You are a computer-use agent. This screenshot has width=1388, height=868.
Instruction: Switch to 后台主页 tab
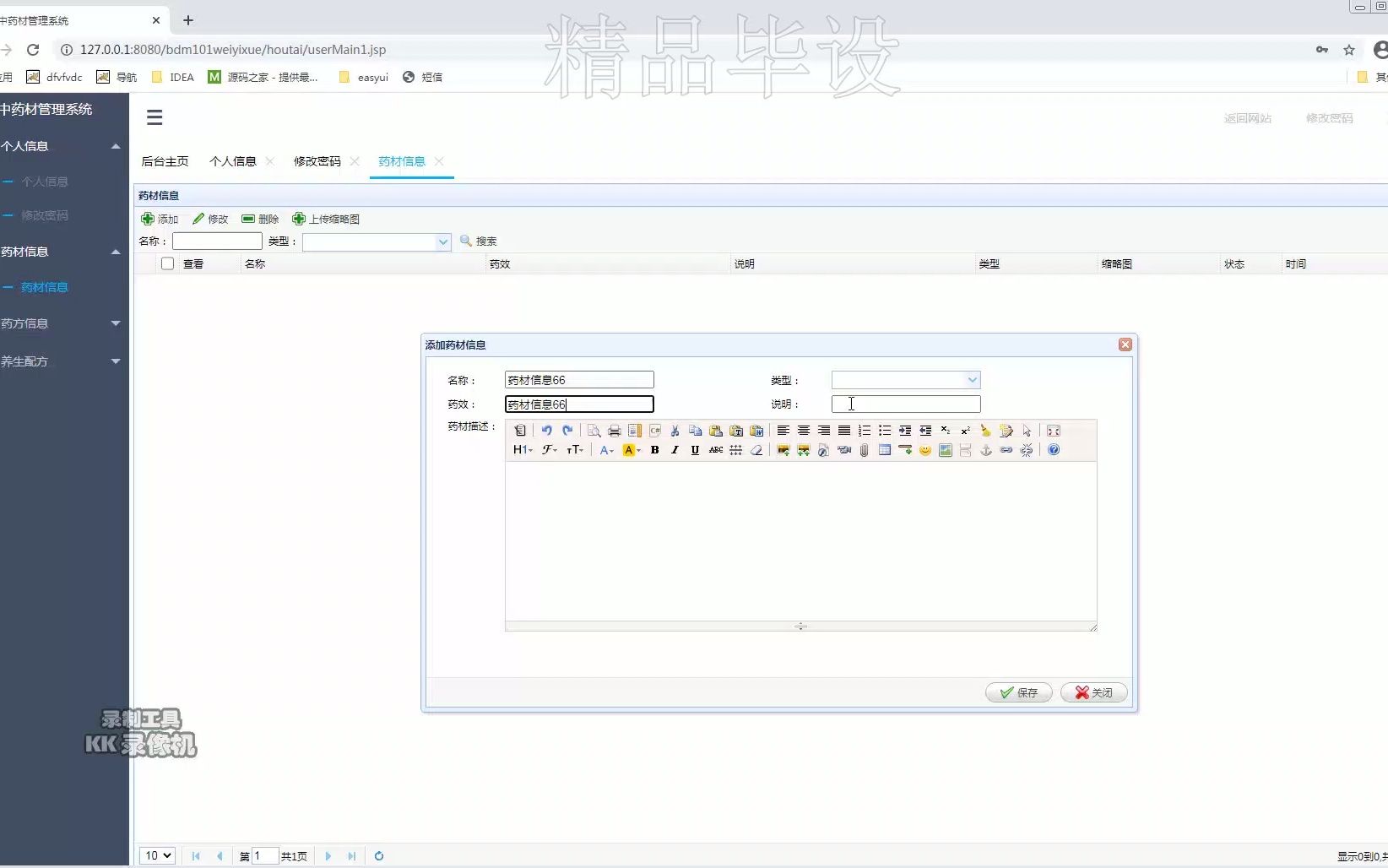[x=165, y=161]
